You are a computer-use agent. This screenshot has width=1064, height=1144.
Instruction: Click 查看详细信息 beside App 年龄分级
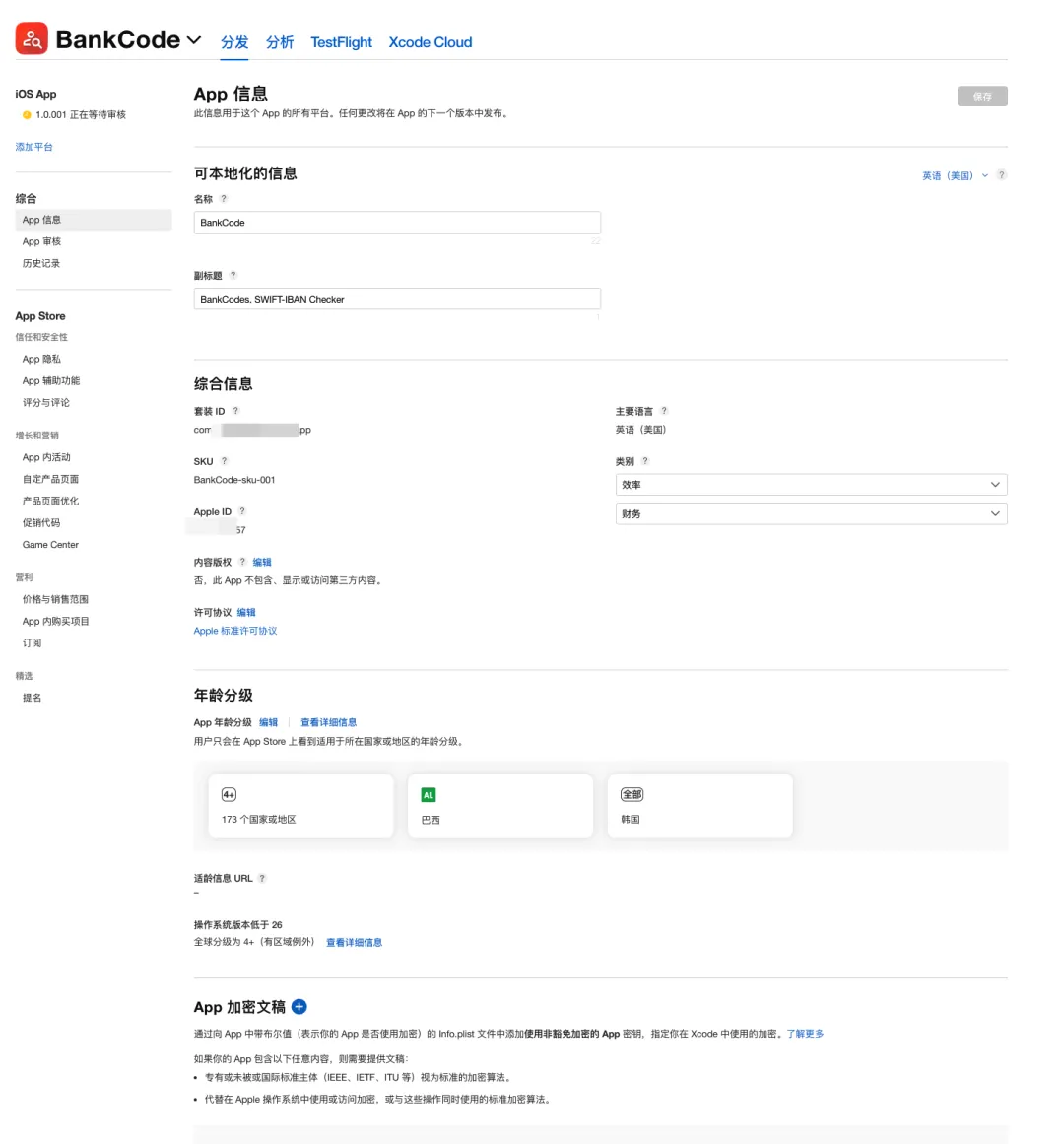click(x=329, y=722)
